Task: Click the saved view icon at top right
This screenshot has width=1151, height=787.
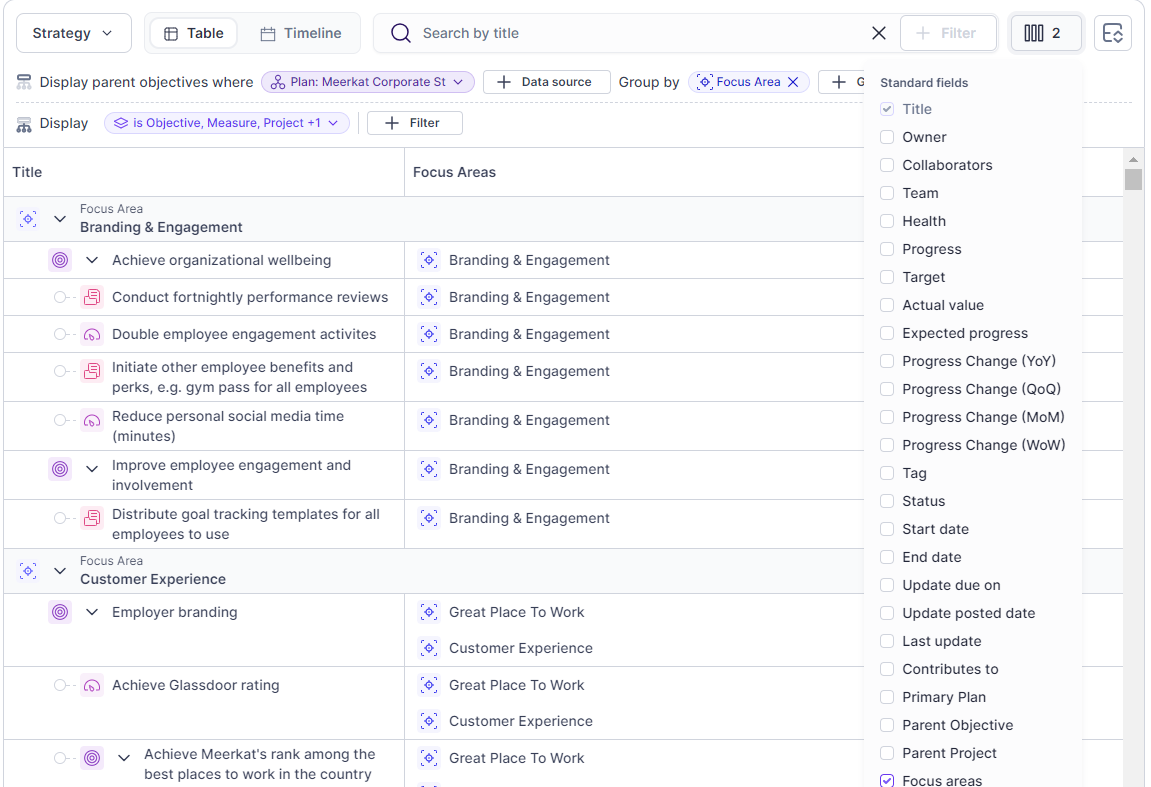Action: [x=1112, y=33]
